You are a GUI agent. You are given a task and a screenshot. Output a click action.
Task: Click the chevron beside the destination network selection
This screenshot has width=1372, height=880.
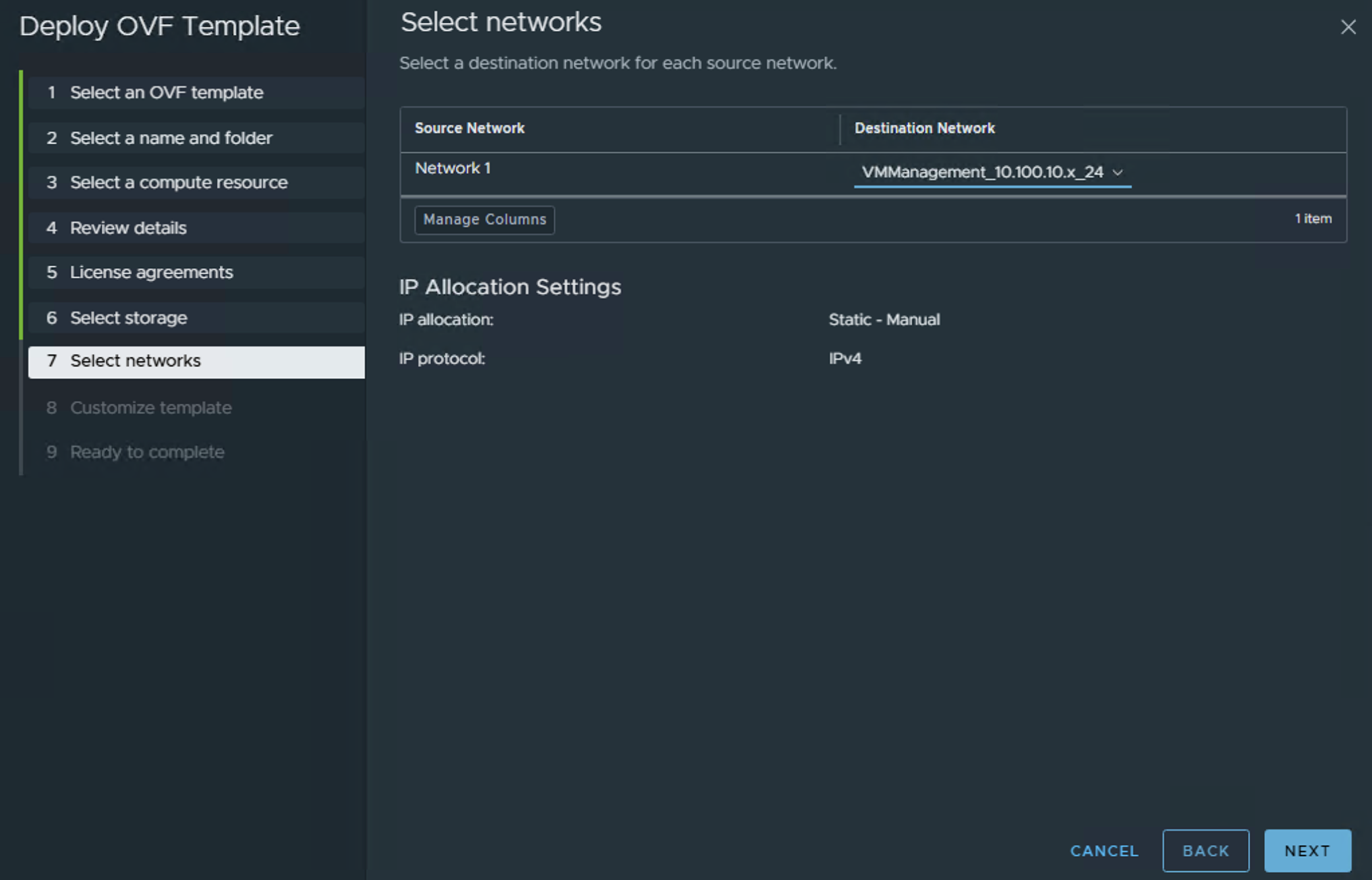[1119, 173]
